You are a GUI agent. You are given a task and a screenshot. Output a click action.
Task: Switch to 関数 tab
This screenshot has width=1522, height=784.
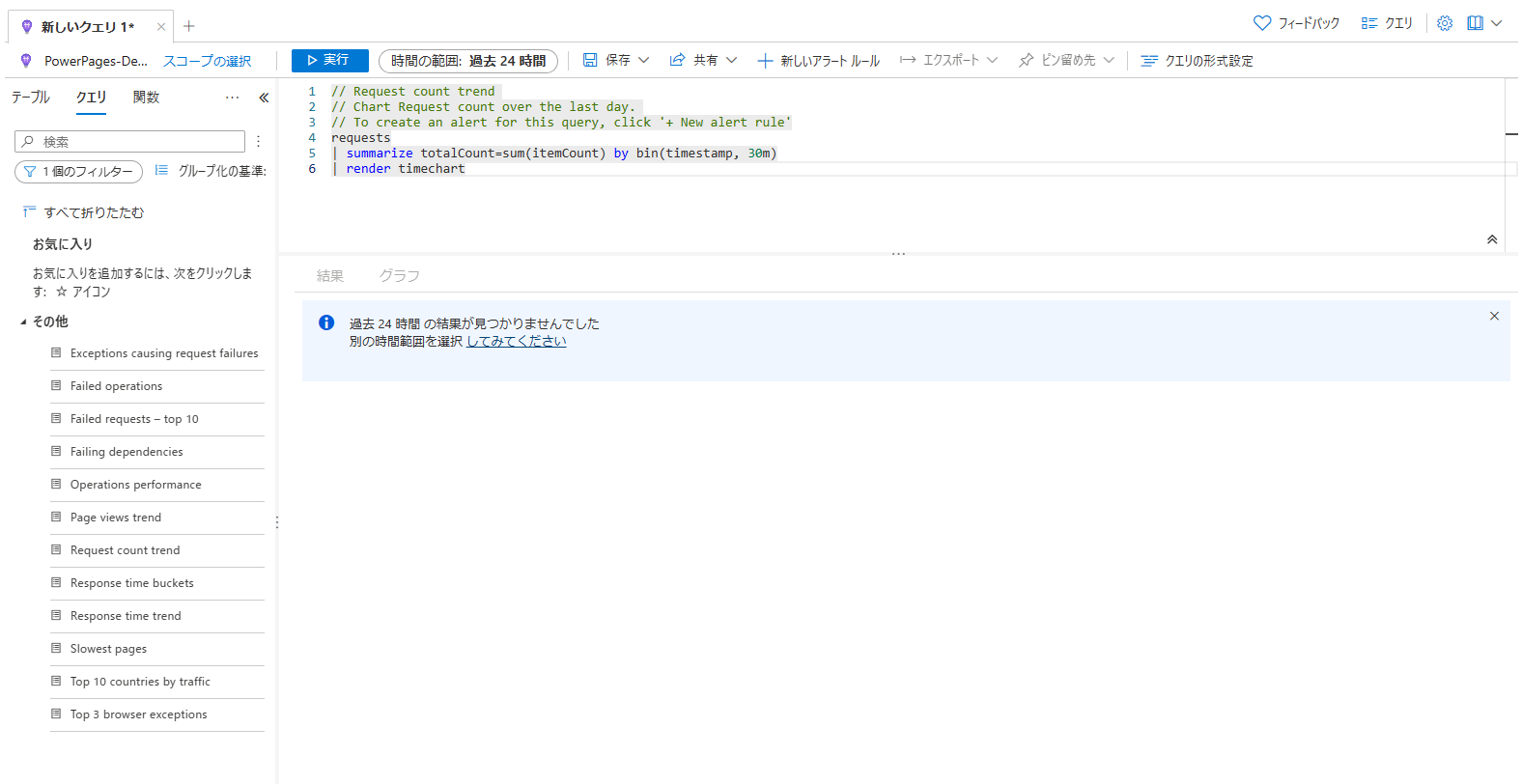click(x=147, y=98)
